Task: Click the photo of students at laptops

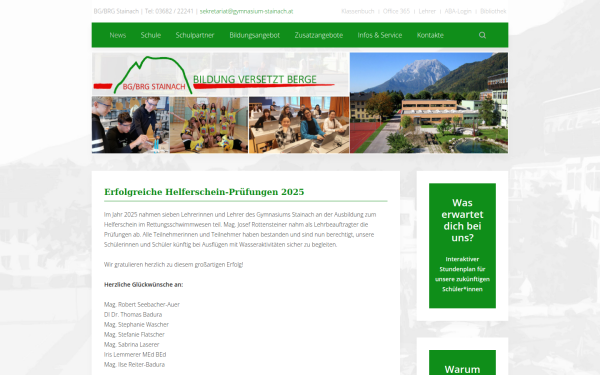Action: pos(299,125)
